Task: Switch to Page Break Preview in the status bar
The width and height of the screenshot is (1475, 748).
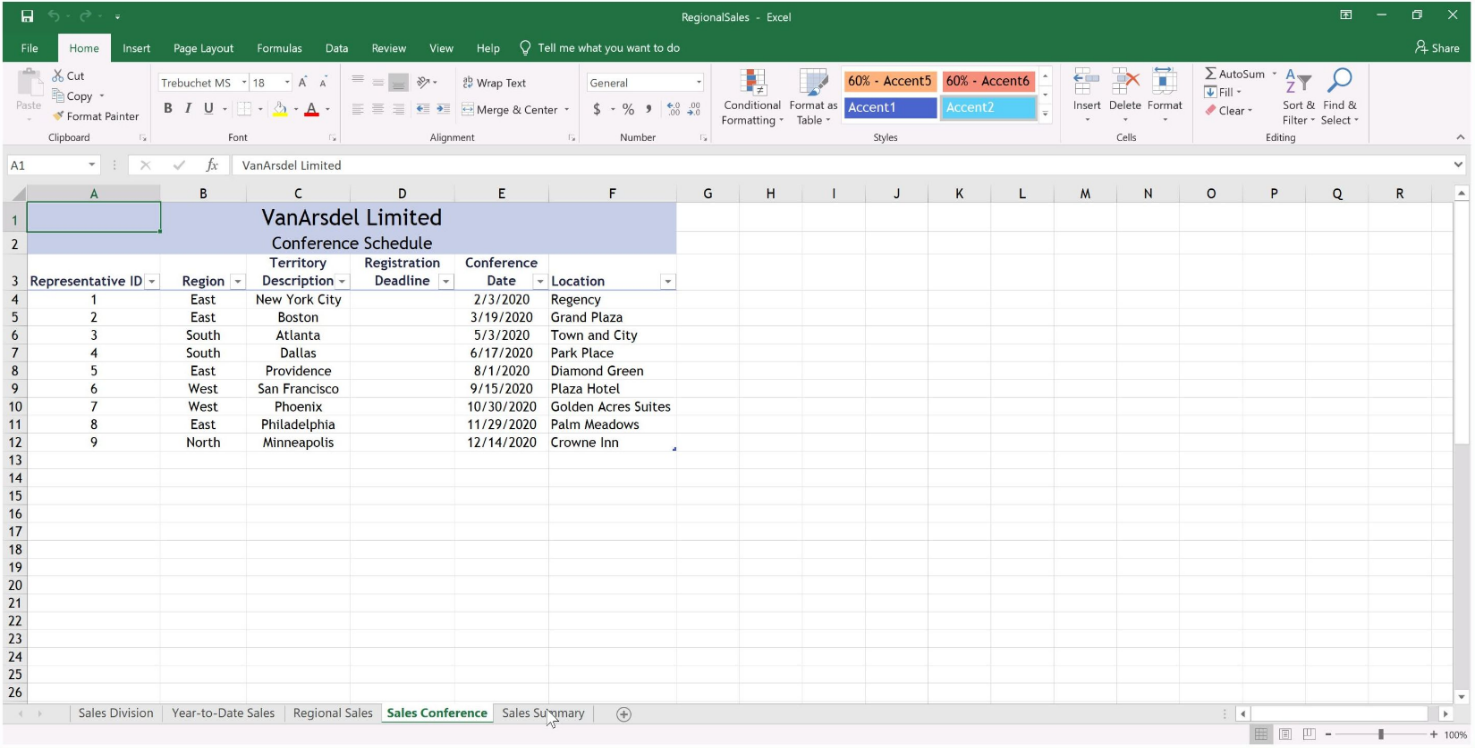Action: coord(1309,735)
